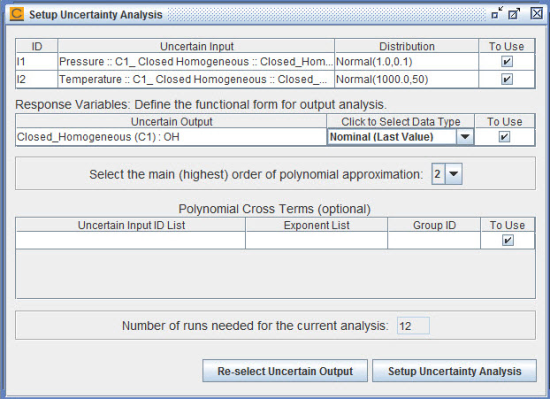Toggle the To Use checkbox for input I1
This screenshot has height=399, width=550.
click(507, 62)
